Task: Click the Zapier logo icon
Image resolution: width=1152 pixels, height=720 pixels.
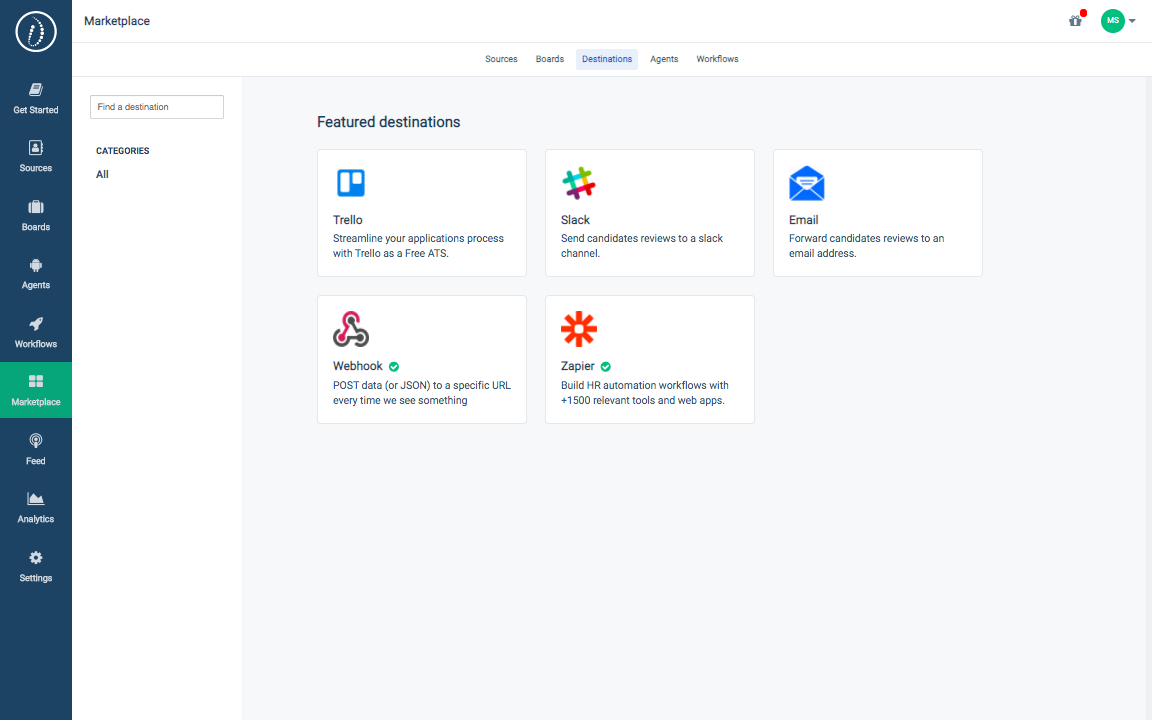Action: (x=579, y=328)
